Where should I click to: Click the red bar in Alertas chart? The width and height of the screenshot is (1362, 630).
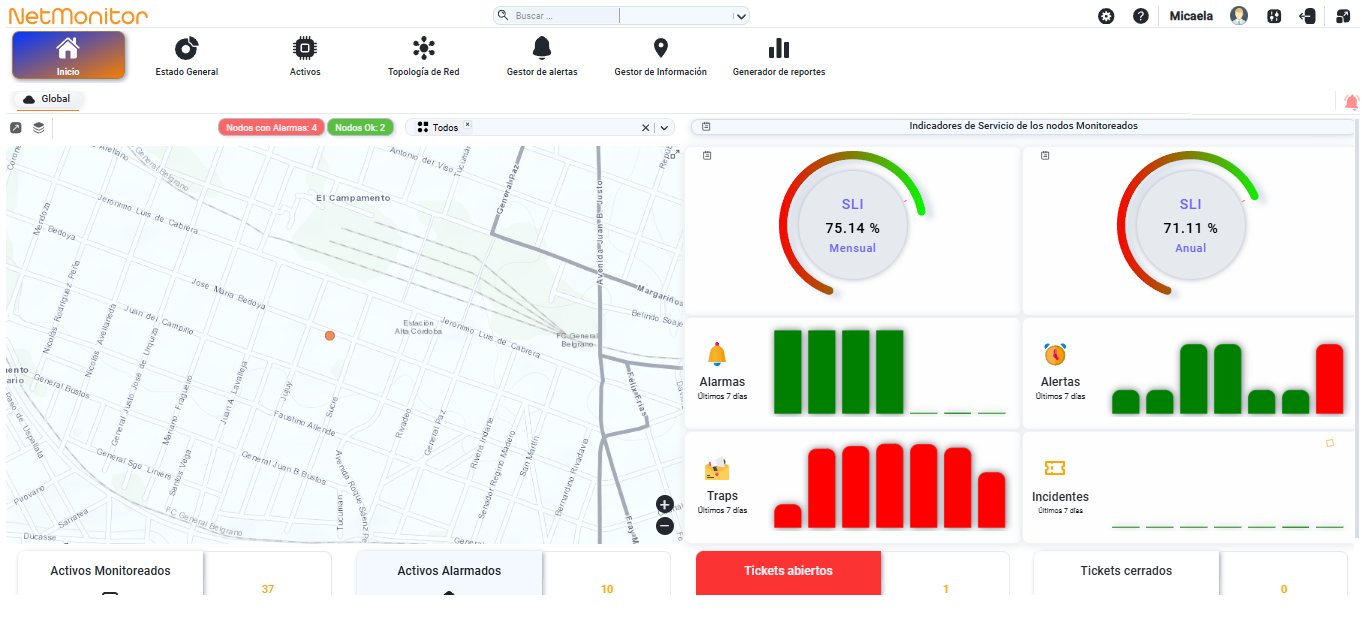pos(1329,379)
